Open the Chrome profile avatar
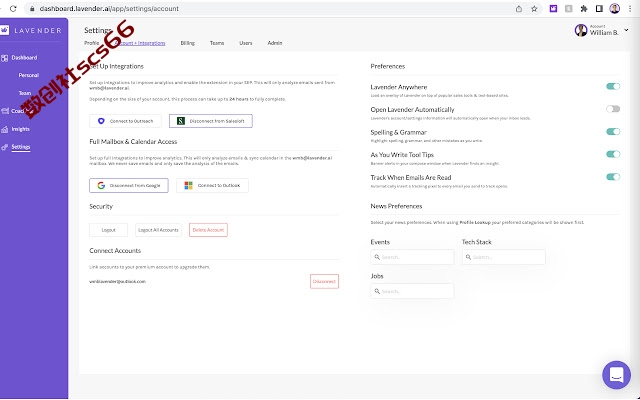 pyautogui.click(x=614, y=9)
